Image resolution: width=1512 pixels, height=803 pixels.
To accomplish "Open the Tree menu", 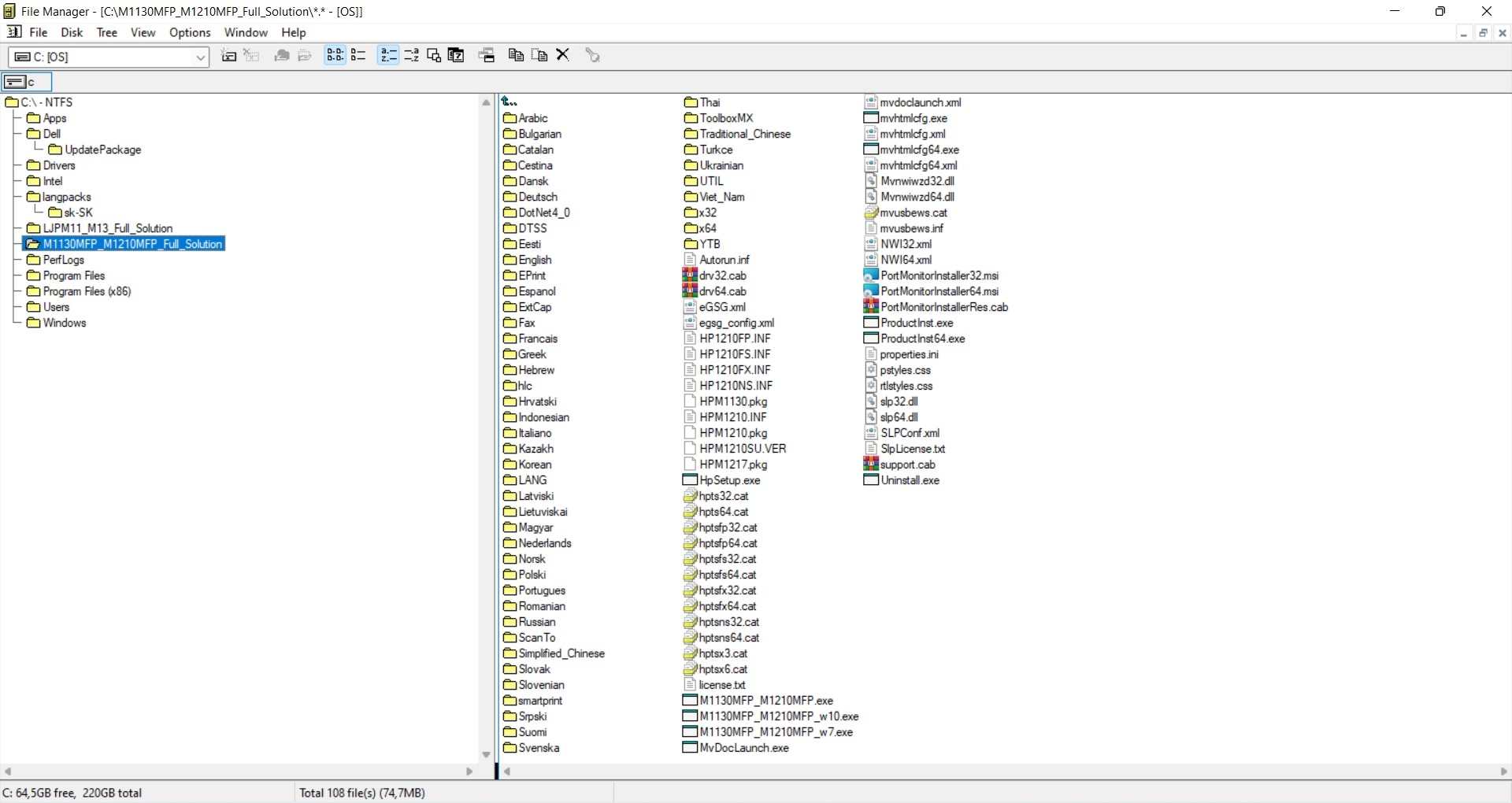I will coord(106,32).
